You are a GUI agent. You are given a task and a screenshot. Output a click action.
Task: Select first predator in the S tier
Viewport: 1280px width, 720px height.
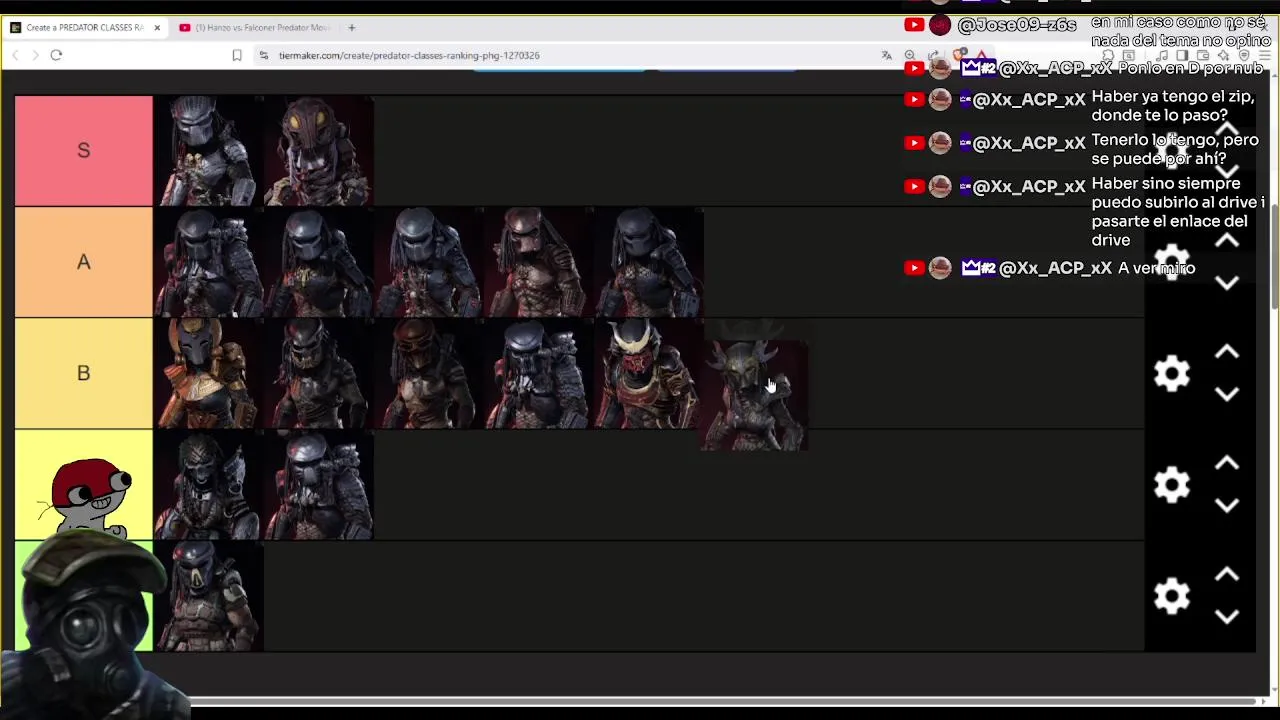click(x=208, y=151)
